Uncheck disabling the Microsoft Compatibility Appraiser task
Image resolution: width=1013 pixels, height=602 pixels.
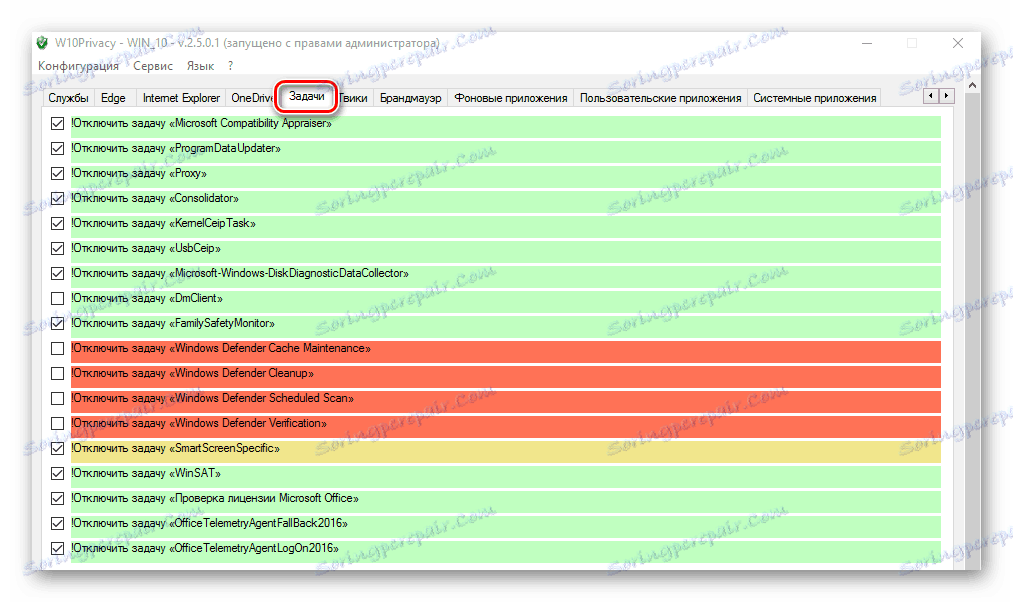(57, 122)
